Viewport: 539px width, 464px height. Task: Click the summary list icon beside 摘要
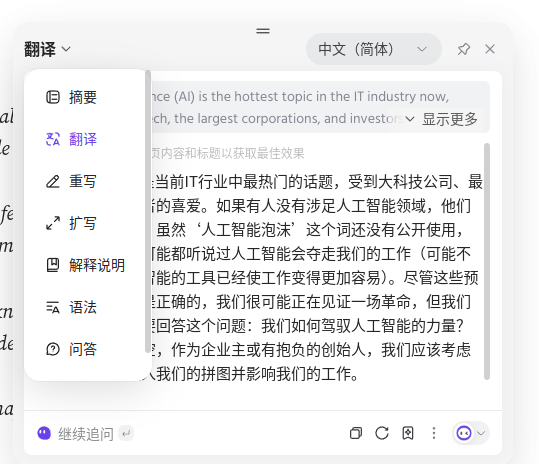pyautogui.click(x=53, y=97)
